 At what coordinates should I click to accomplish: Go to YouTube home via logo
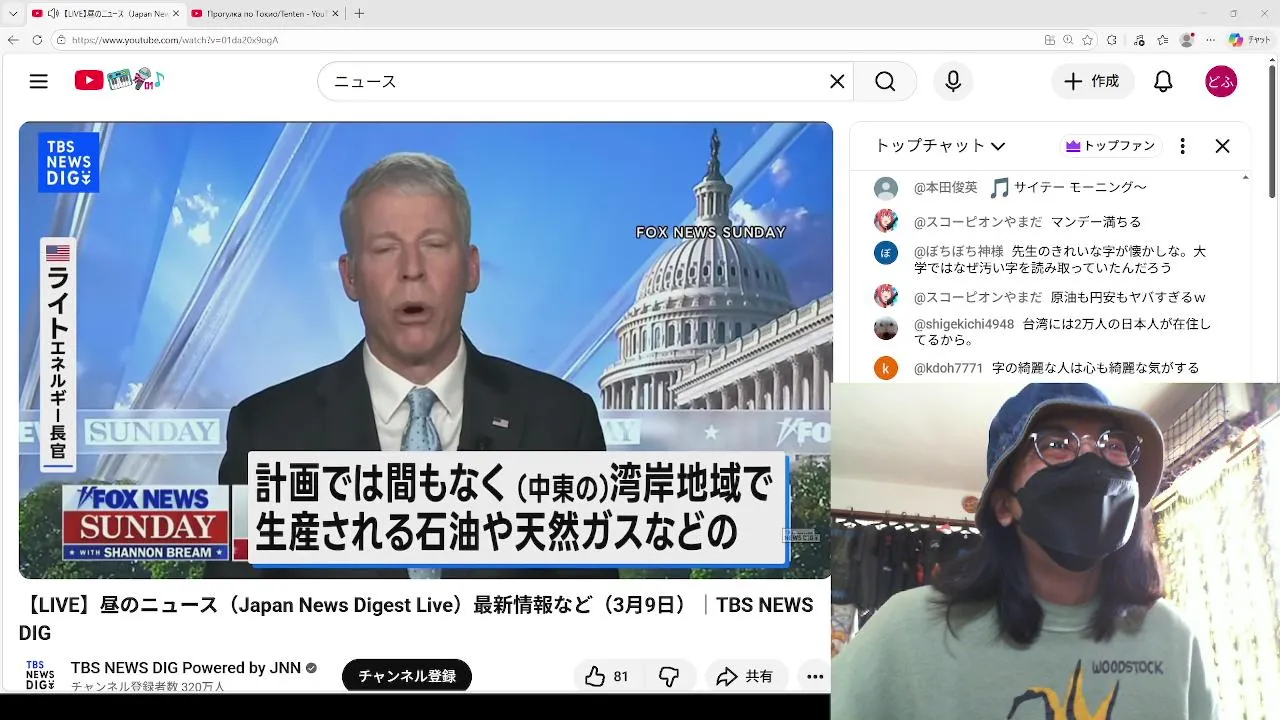pos(119,80)
